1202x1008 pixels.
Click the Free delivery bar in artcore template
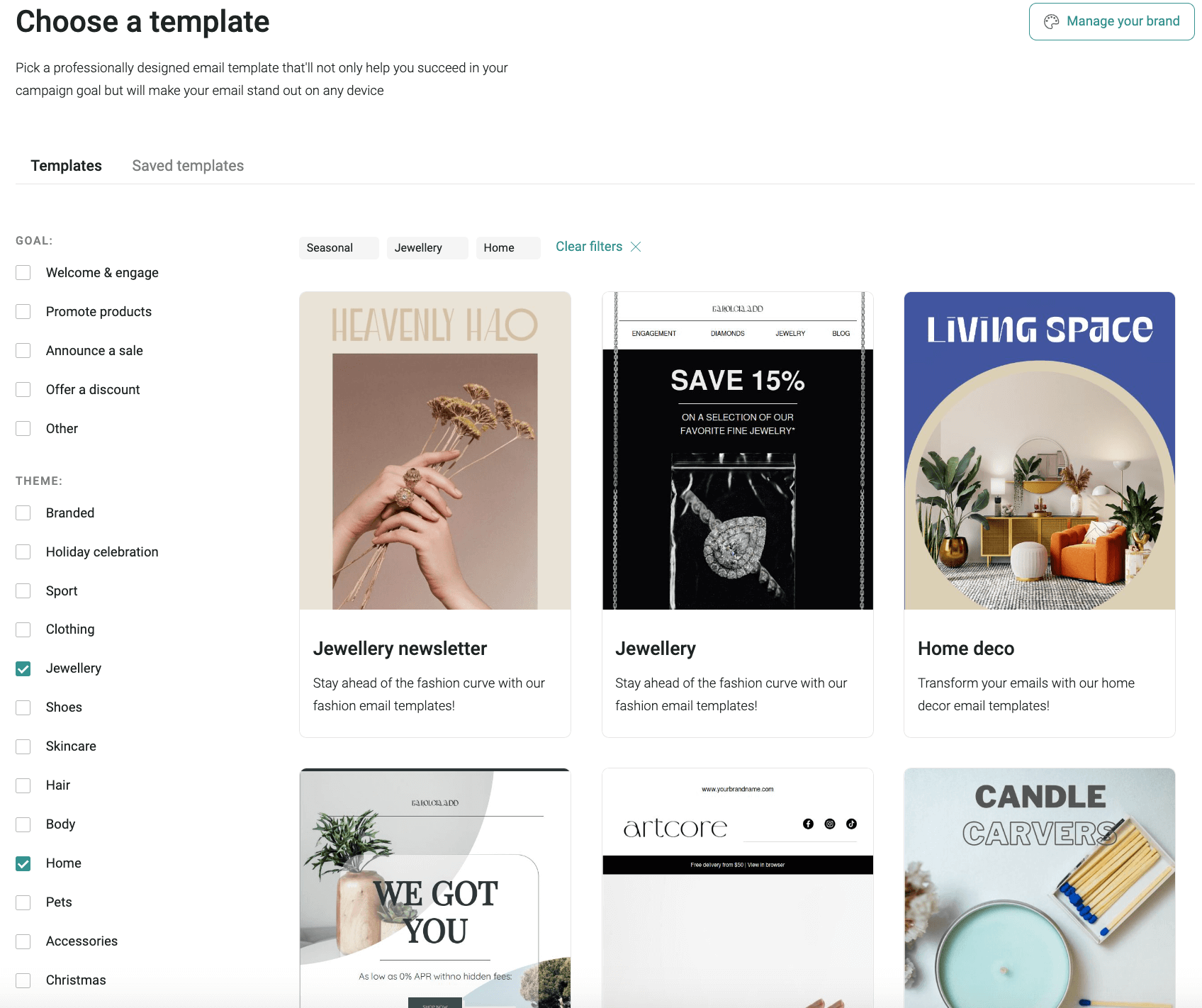tap(737, 865)
